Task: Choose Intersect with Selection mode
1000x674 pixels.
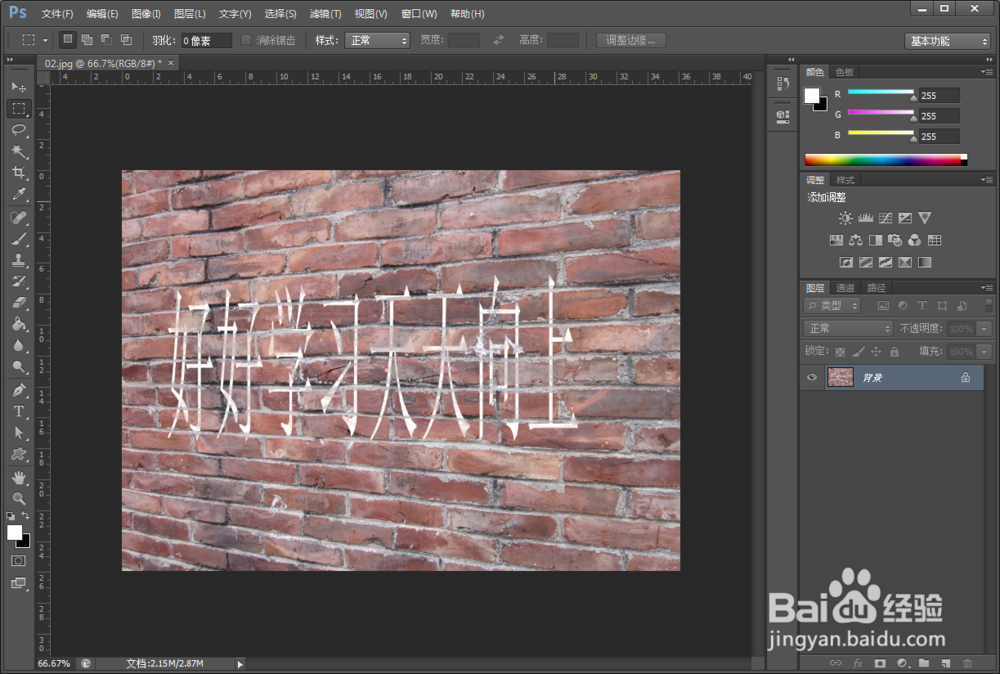Action: pyautogui.click(x=126, y=40)
